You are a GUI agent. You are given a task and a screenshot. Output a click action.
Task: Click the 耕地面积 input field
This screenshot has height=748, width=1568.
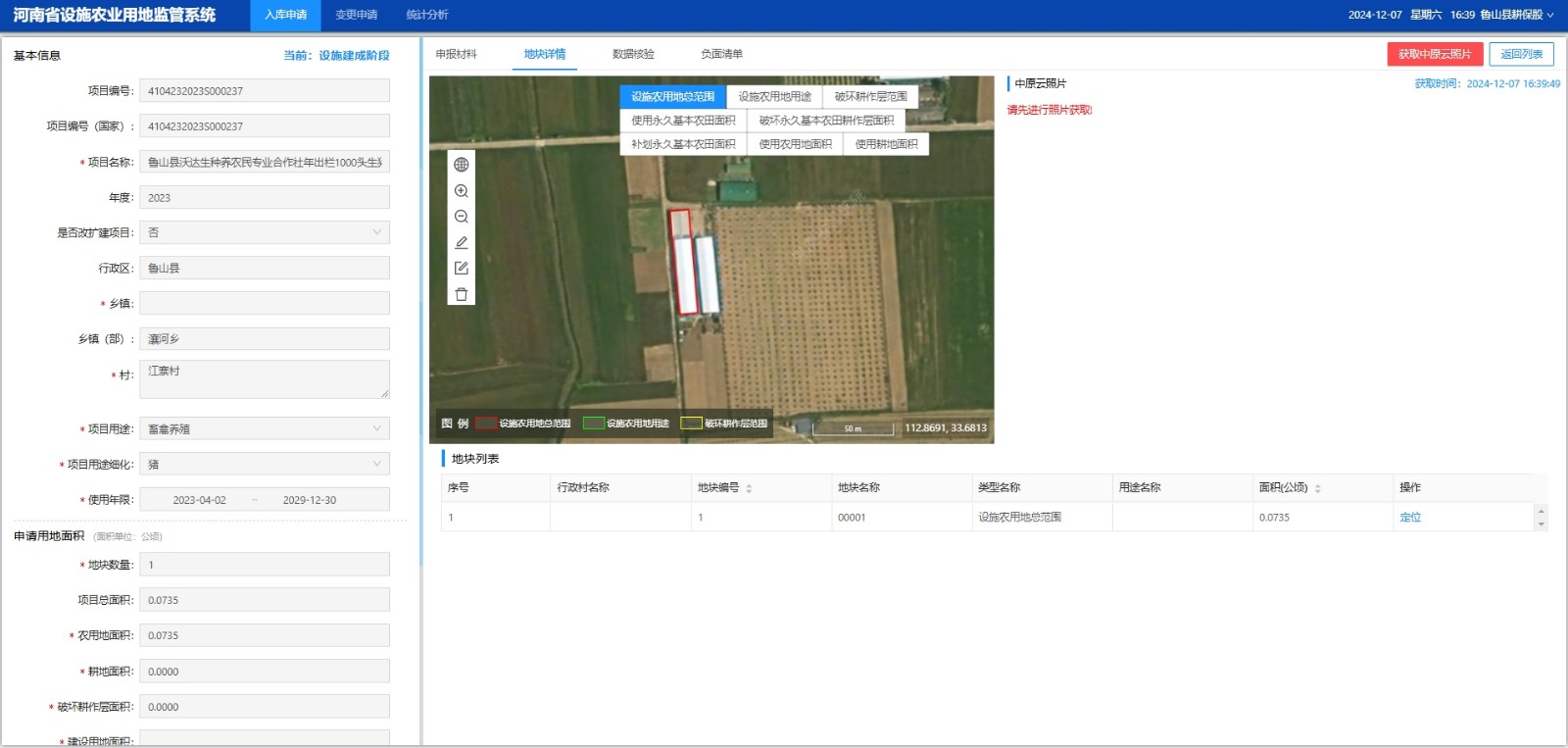pyautogui.click(x=265, y=672)
